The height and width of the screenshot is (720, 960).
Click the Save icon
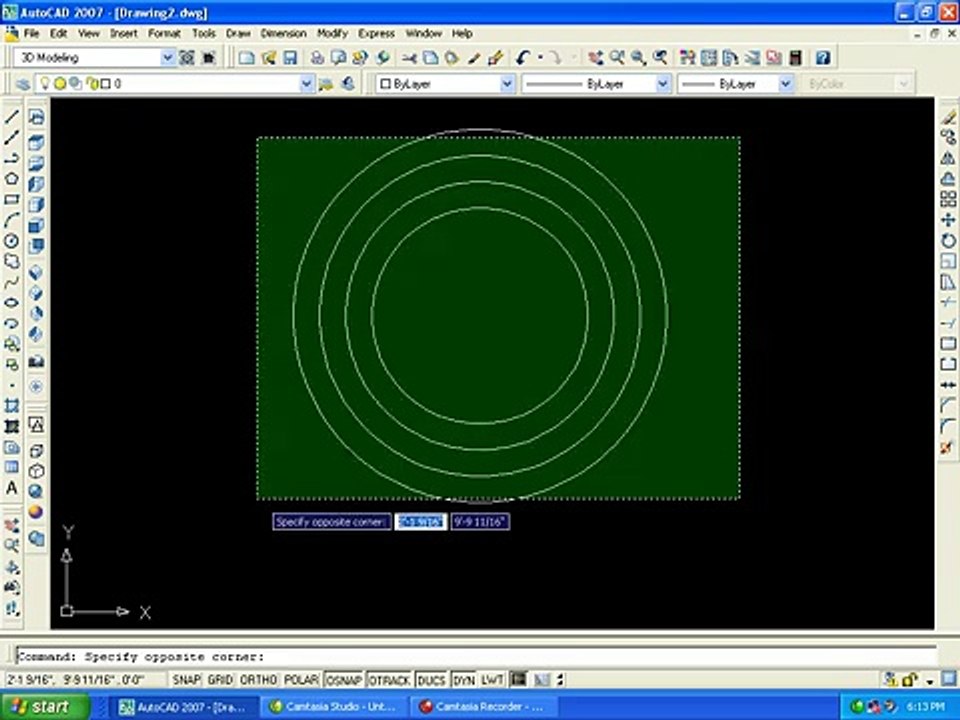click(x=290, y=58)
